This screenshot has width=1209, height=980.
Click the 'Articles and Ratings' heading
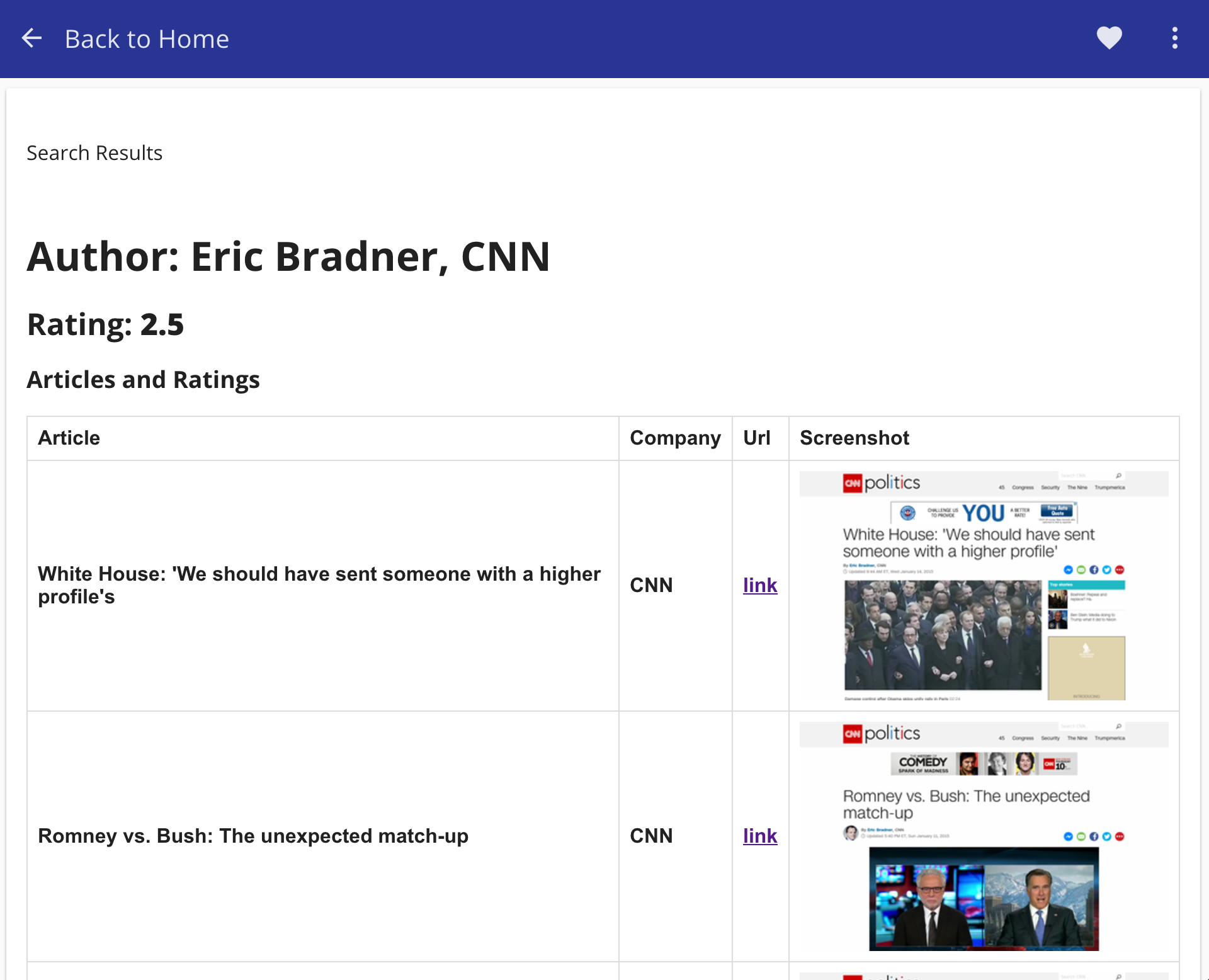(x=143, y=380)
